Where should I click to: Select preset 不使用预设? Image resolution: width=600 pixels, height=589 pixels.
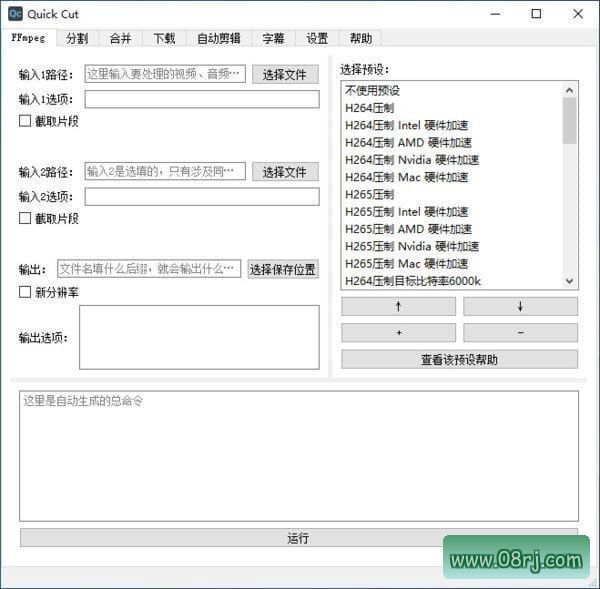(453, 91)
